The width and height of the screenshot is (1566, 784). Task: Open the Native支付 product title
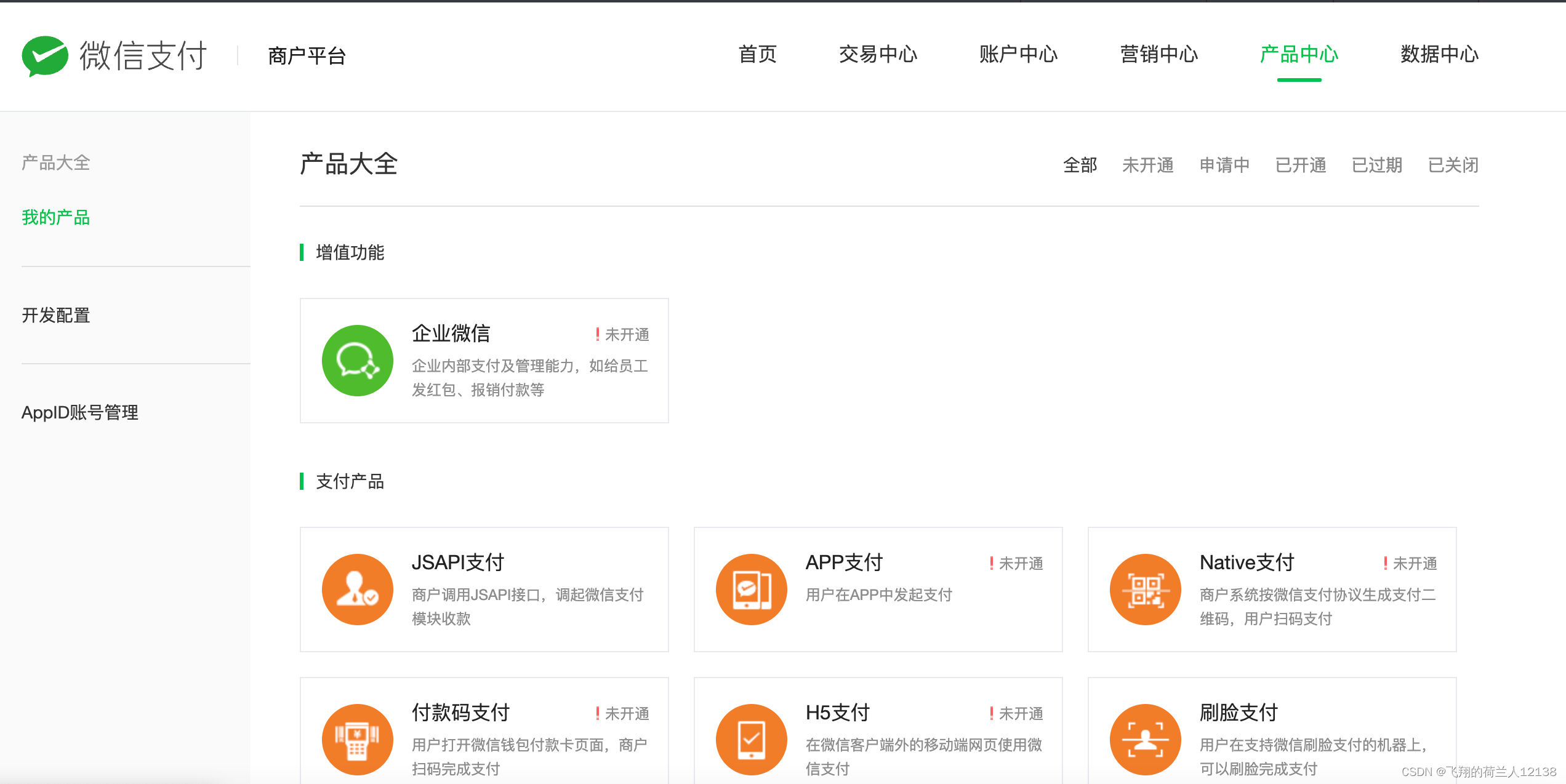coord(1247,562)
